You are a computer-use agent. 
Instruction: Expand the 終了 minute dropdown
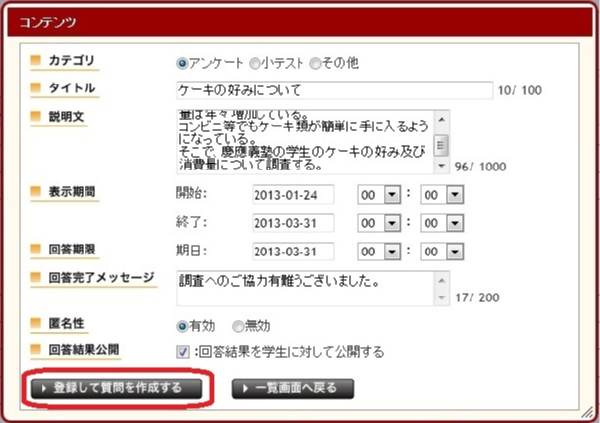[x=443, y=222]
